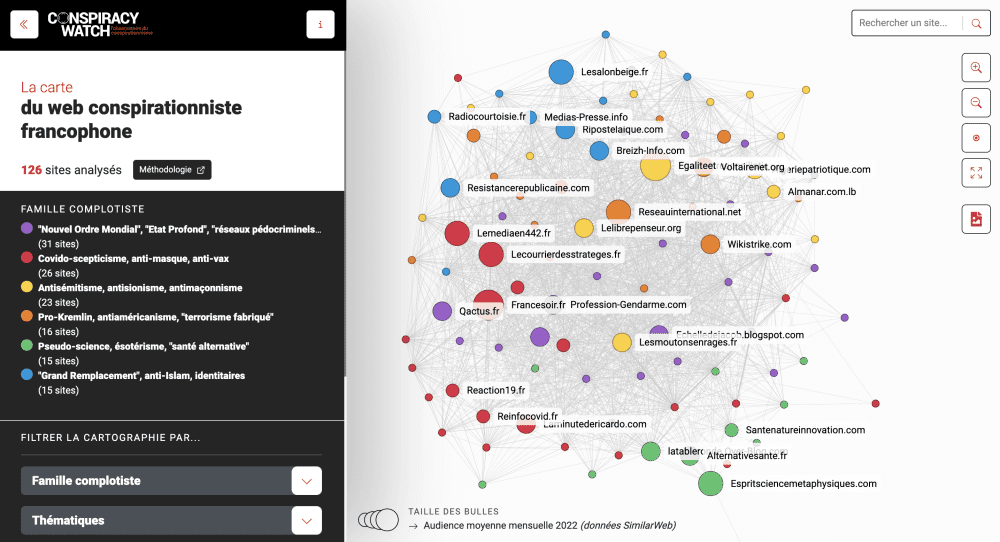Download the map as PDF
Viewport: 1000px width, 542px height.
[976, 219]
